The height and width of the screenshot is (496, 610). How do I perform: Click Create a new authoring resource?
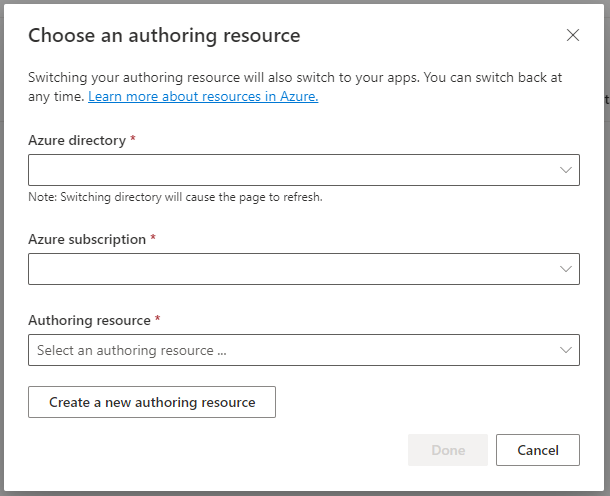(152, 402)
